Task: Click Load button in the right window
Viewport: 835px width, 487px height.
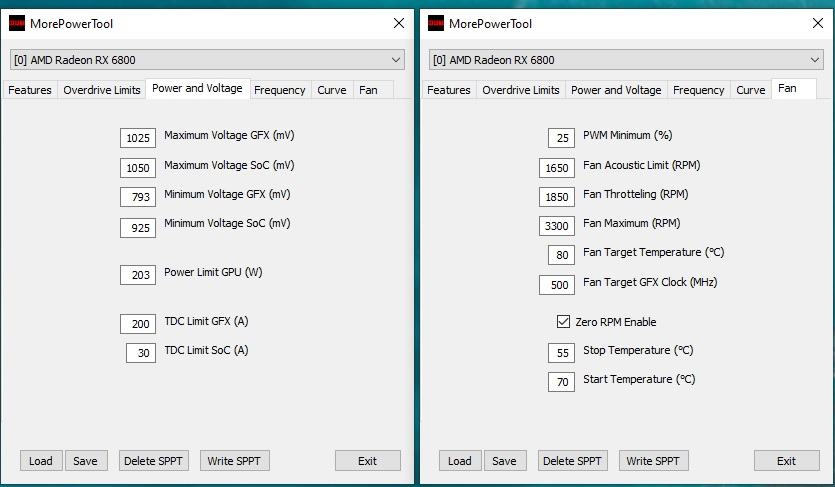Action: coord(460,461)
